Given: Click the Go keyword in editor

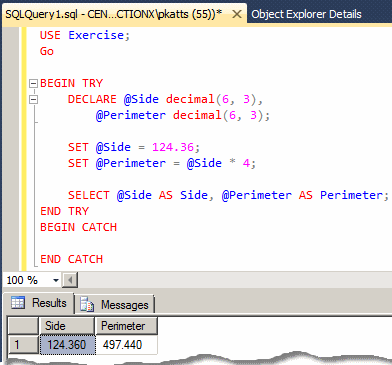Looking at the screenshot, I should 47,51.
